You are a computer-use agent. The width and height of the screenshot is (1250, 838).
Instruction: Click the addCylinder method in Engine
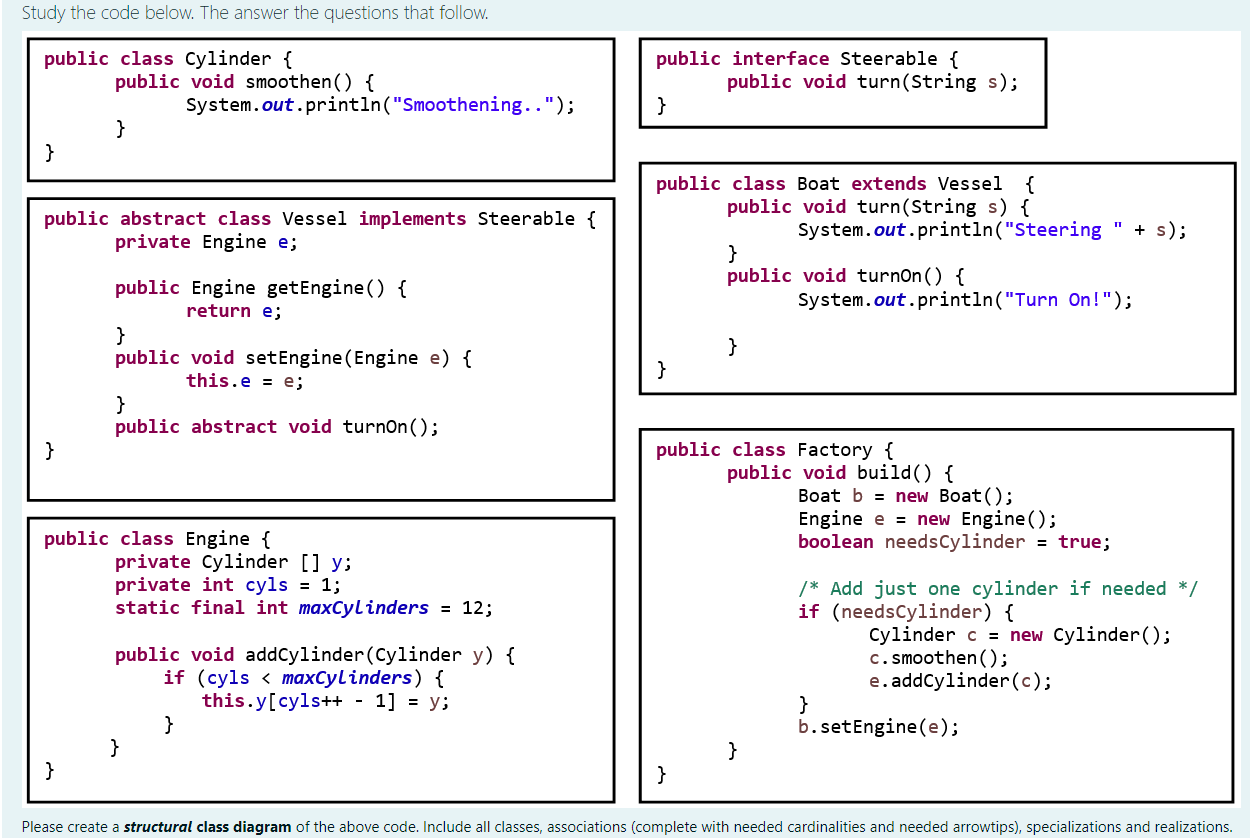[290, 654]
